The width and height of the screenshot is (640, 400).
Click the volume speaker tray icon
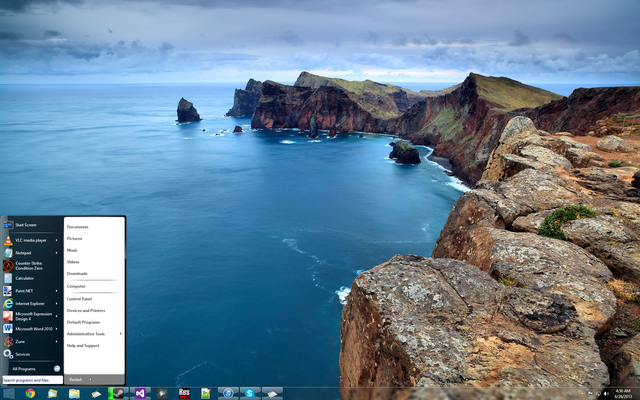[x=606, y=394]
